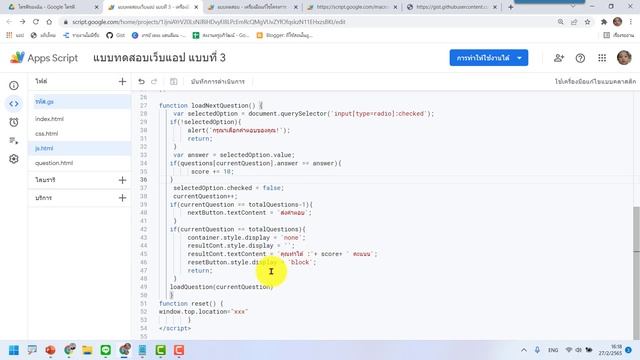Image resolution: width=640 pixels, height=360 pixels.
Task: Open Blogger bookmark in bookmarks bar
Action: coord(284,35)
